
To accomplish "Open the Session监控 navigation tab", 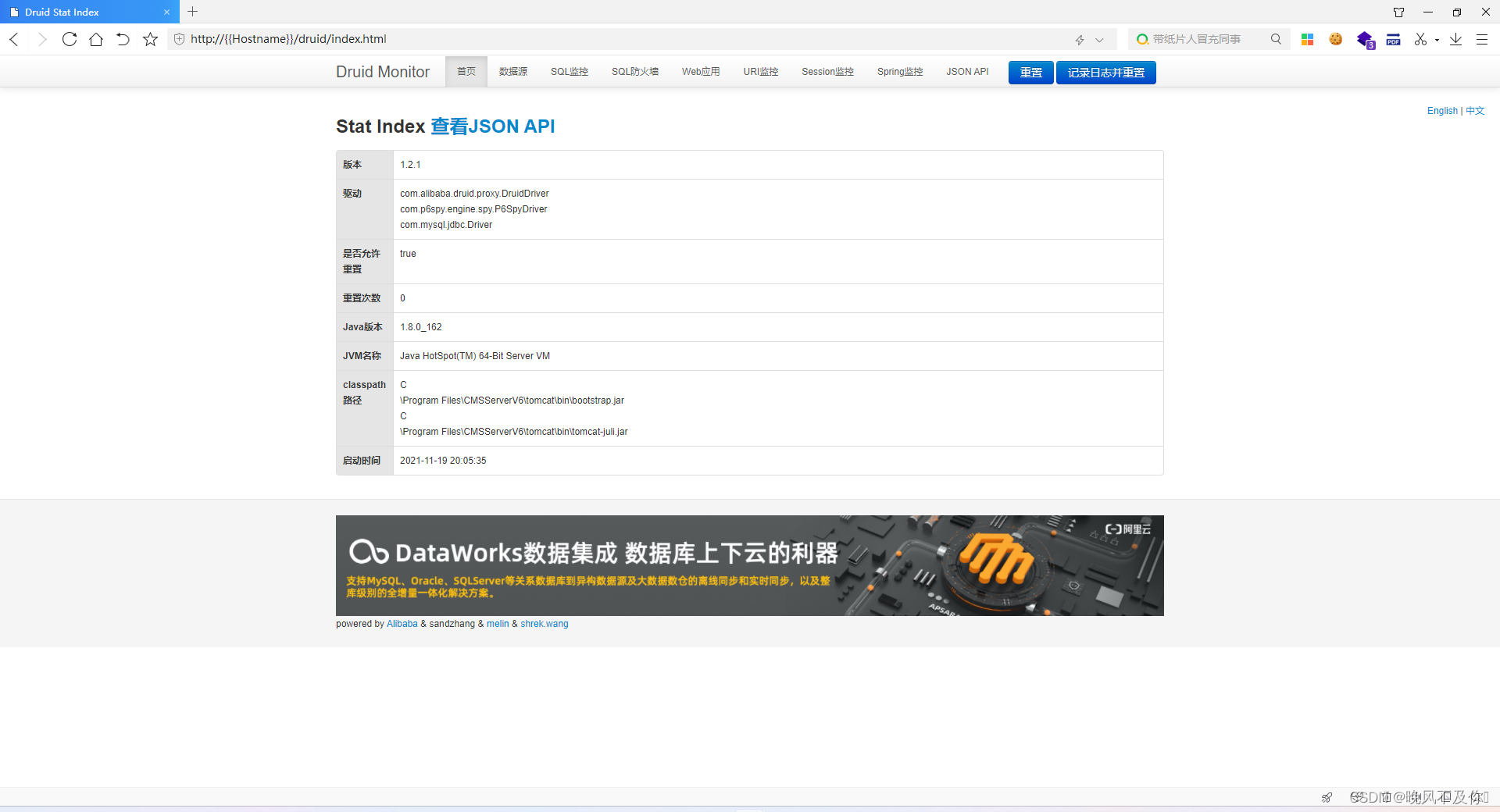I will click(x=827, y=72).
